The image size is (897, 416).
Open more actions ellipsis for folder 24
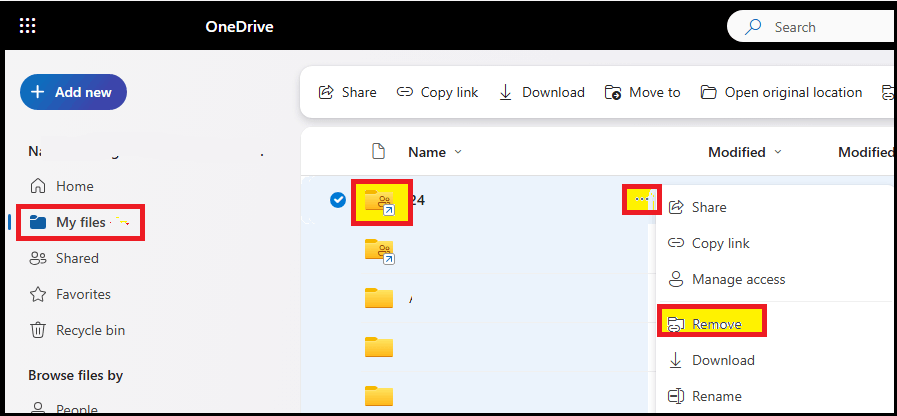pos(642,199)
